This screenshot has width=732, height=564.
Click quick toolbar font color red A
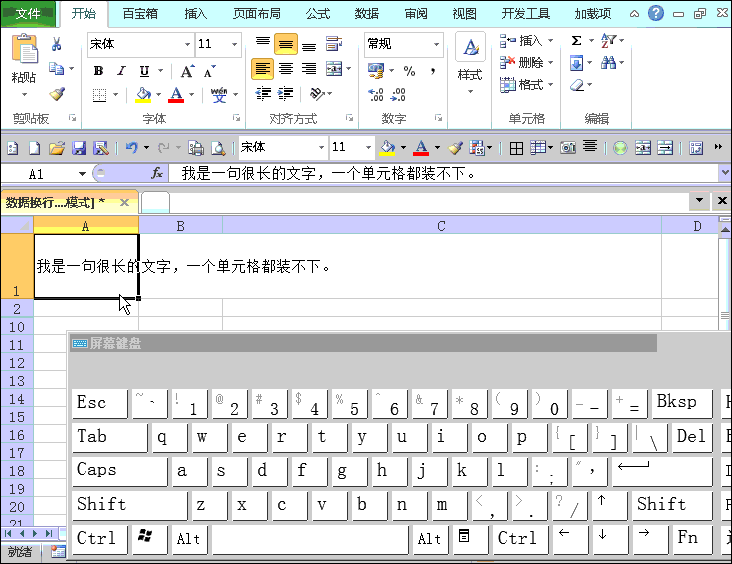(421, 148)
